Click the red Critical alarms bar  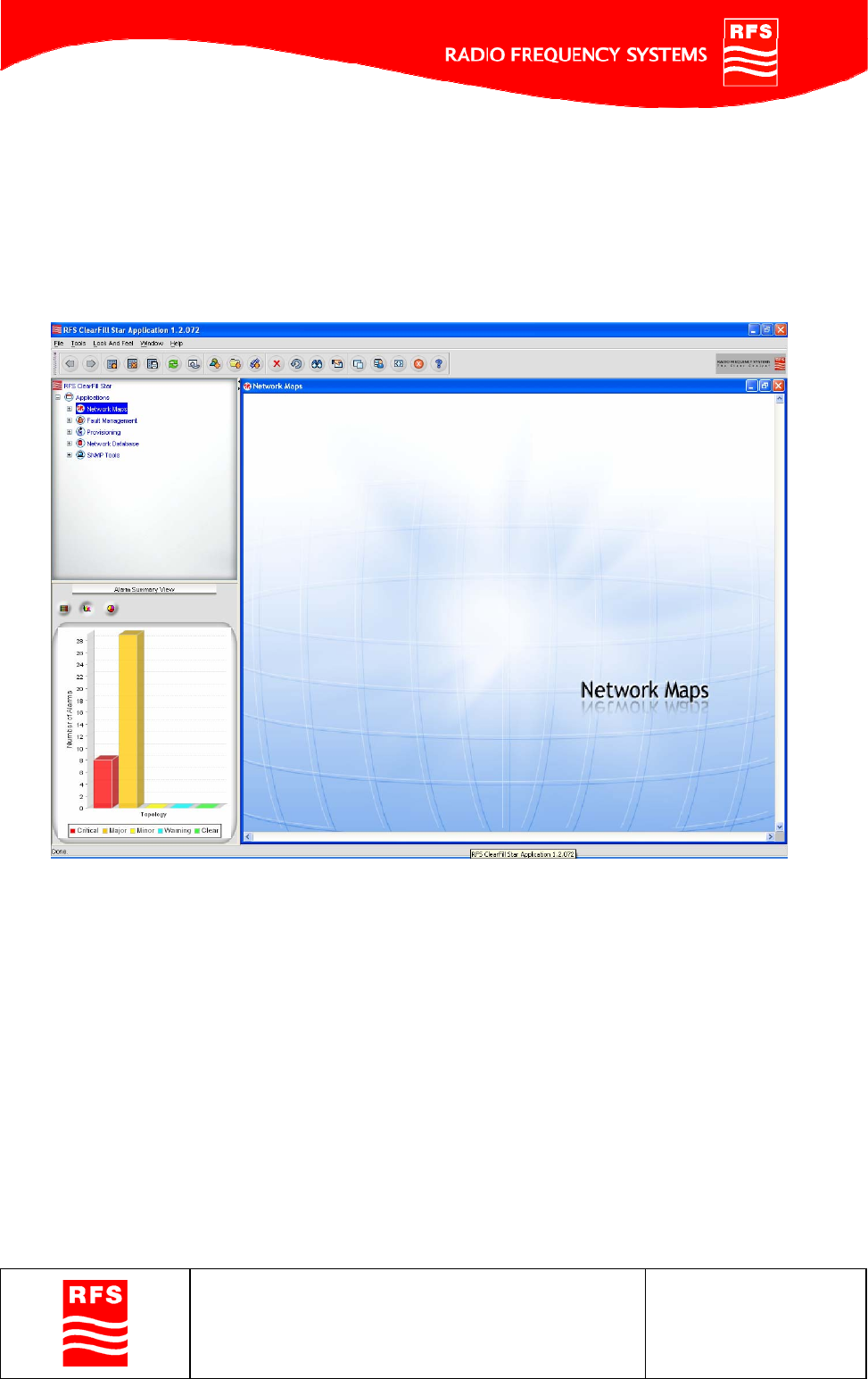105,782
